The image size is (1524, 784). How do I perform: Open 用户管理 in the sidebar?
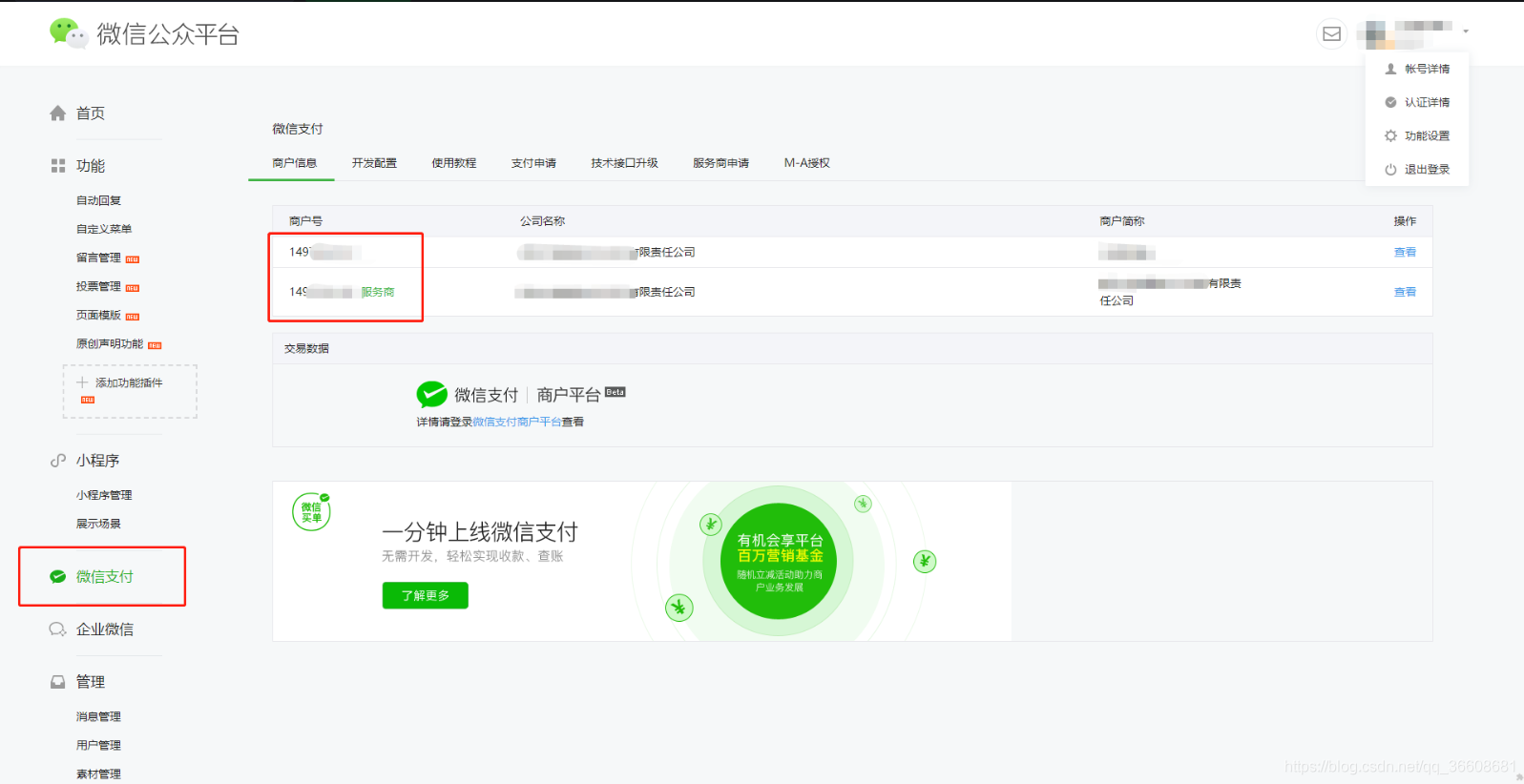click(x=98, y=745)
